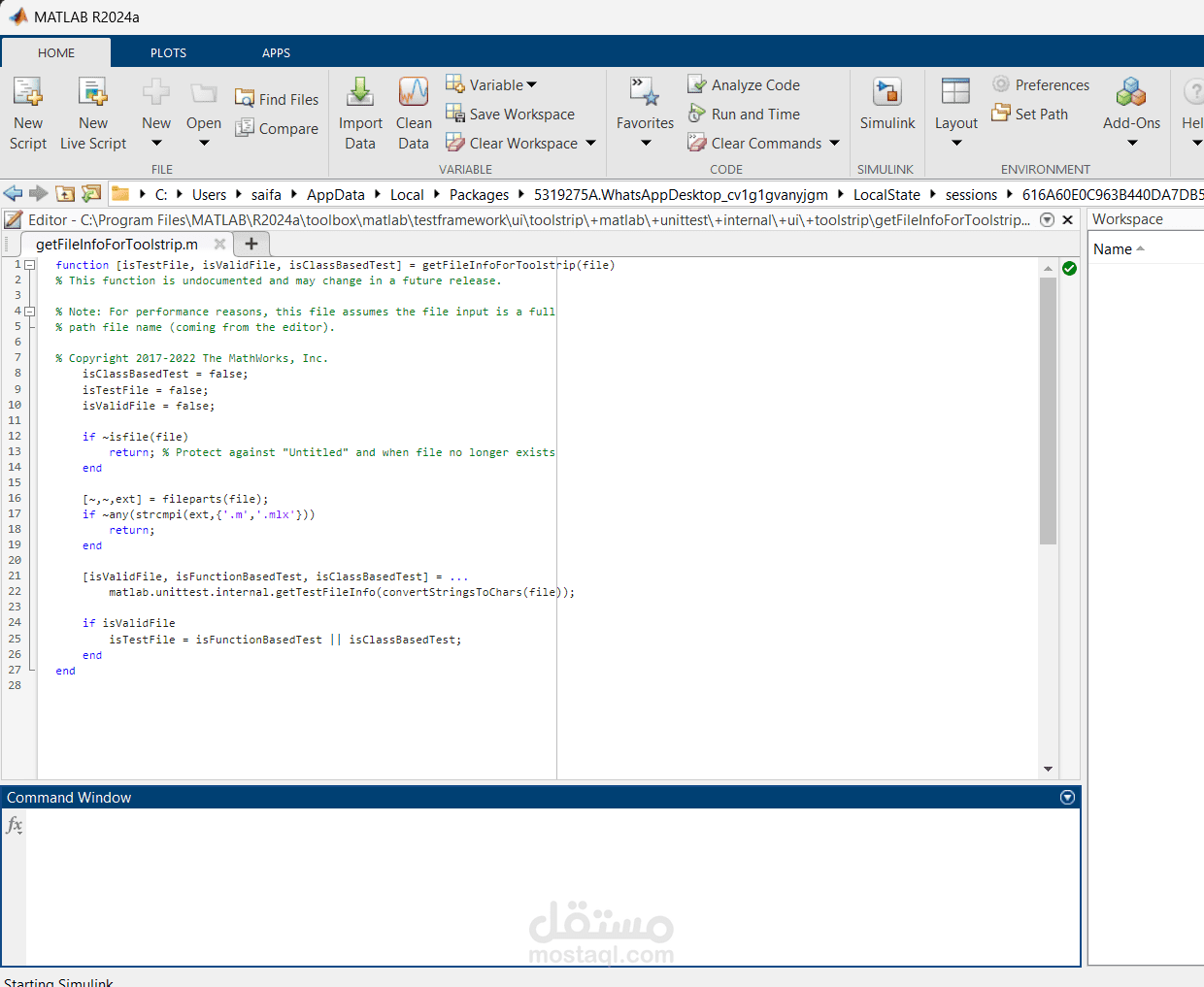1204x987 pixels.
Task: Click Packages in the address path
Action: click(479, 194)
